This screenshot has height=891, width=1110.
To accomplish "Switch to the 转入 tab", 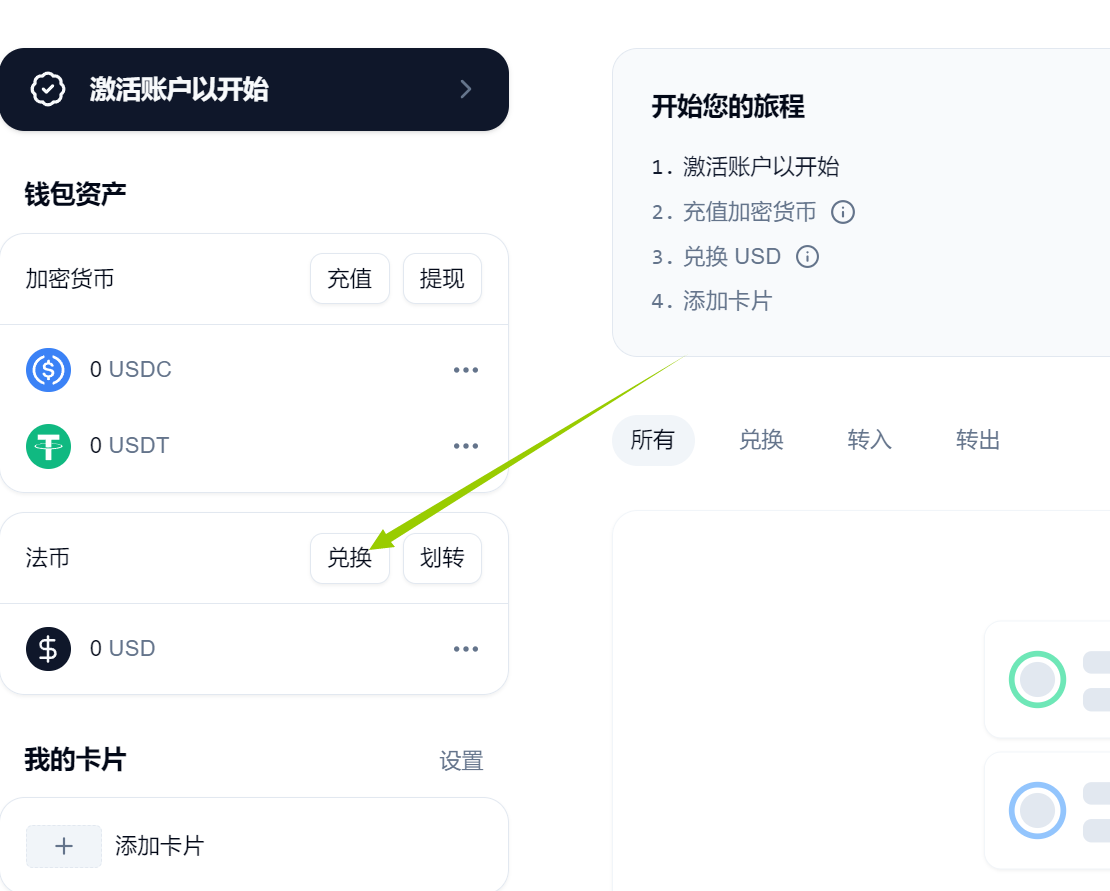I will pyautogui.click(x=869, y=439).
